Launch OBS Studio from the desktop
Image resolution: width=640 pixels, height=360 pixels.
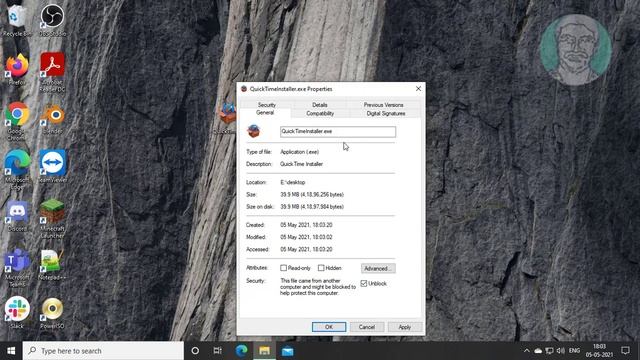53,20
